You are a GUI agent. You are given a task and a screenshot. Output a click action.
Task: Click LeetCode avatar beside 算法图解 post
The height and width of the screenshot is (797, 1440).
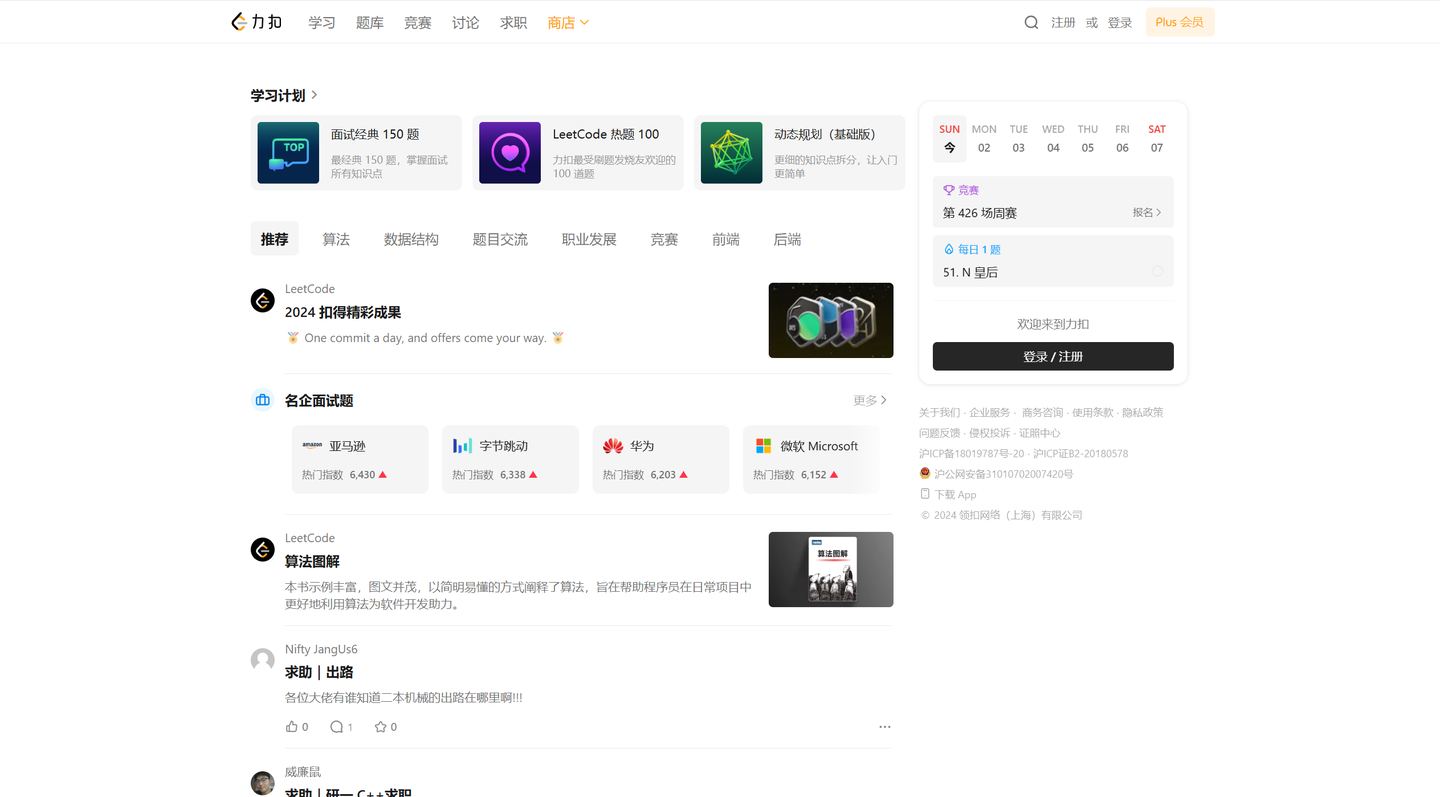coord(263,550)
